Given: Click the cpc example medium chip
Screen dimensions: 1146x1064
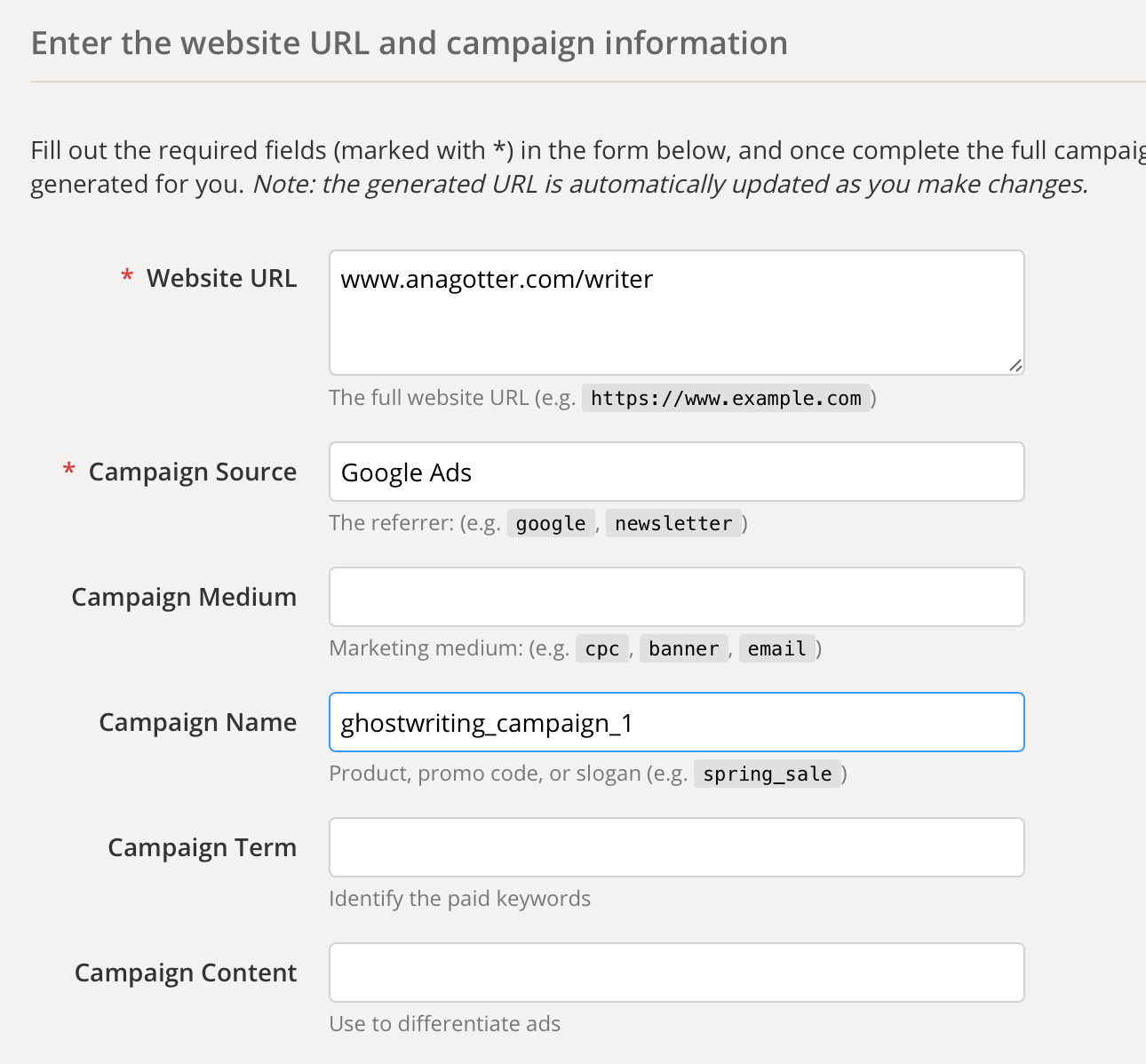Looking at the screenshot, I should click(602, 648).
